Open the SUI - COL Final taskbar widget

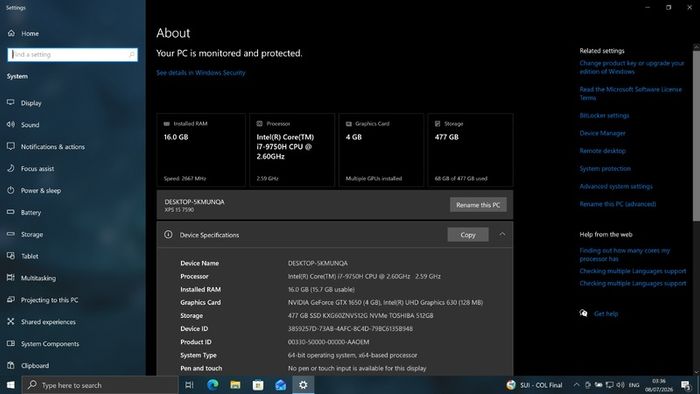(534, 385)
